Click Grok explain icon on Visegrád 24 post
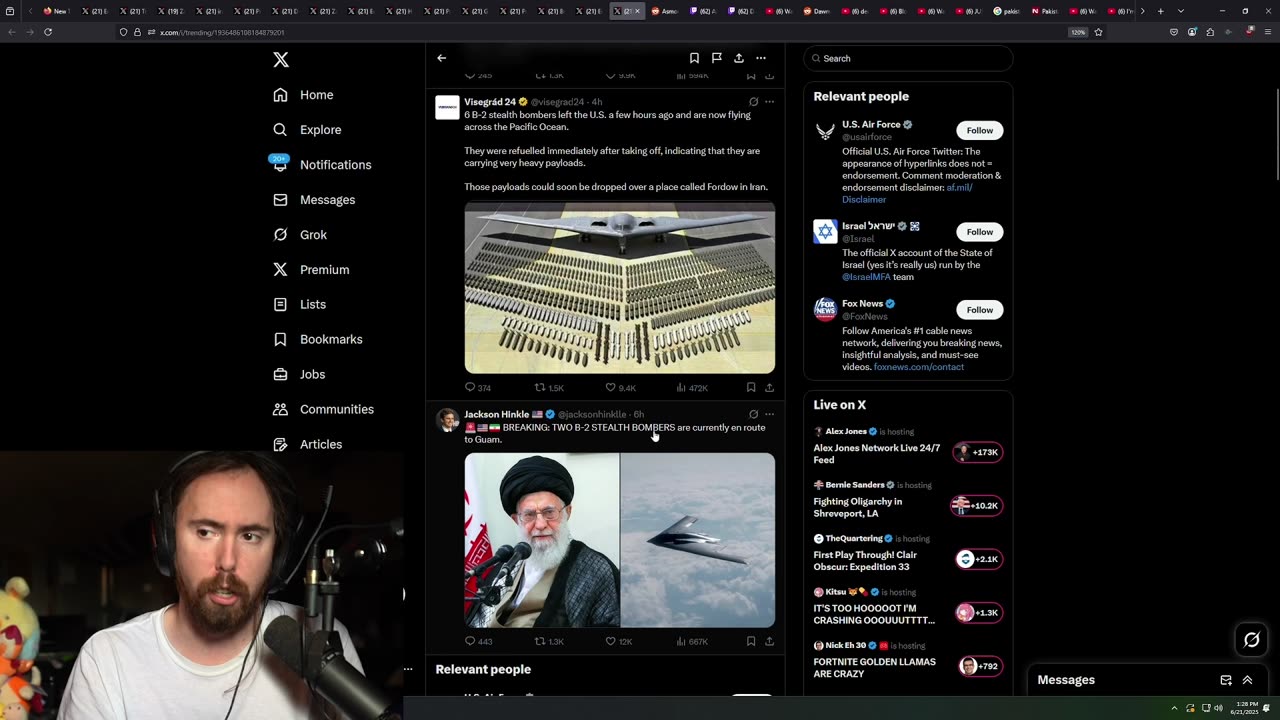The width and height of the screenshot is (1280, 720). point(753,102)
